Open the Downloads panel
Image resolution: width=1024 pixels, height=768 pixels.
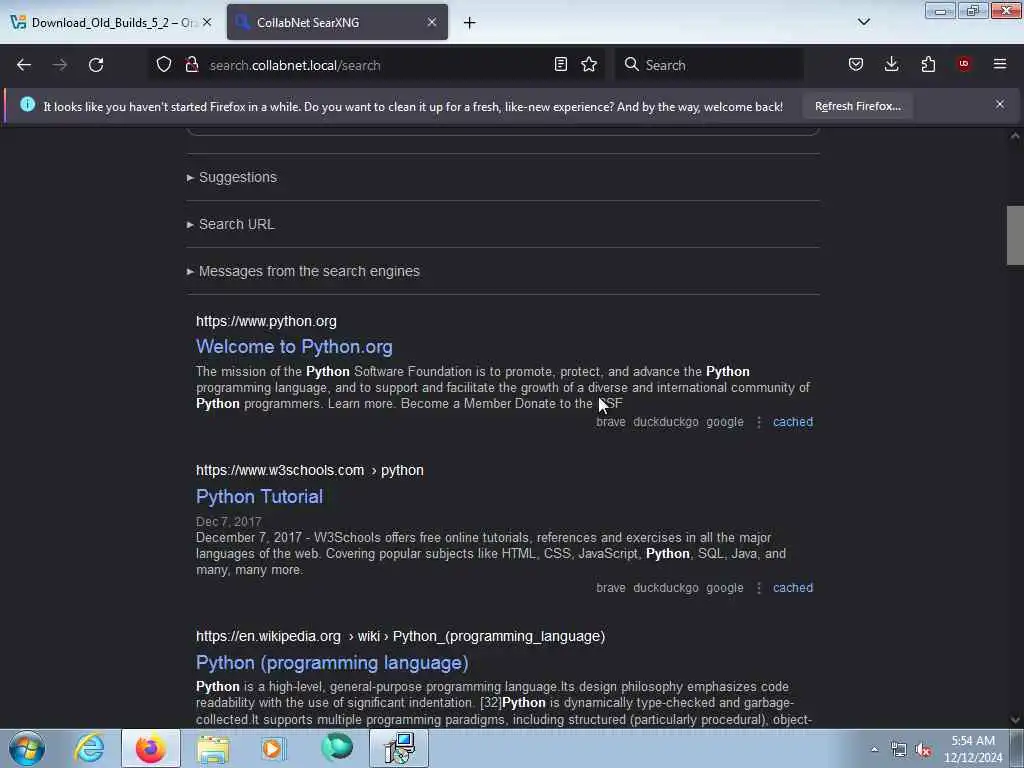891,65
